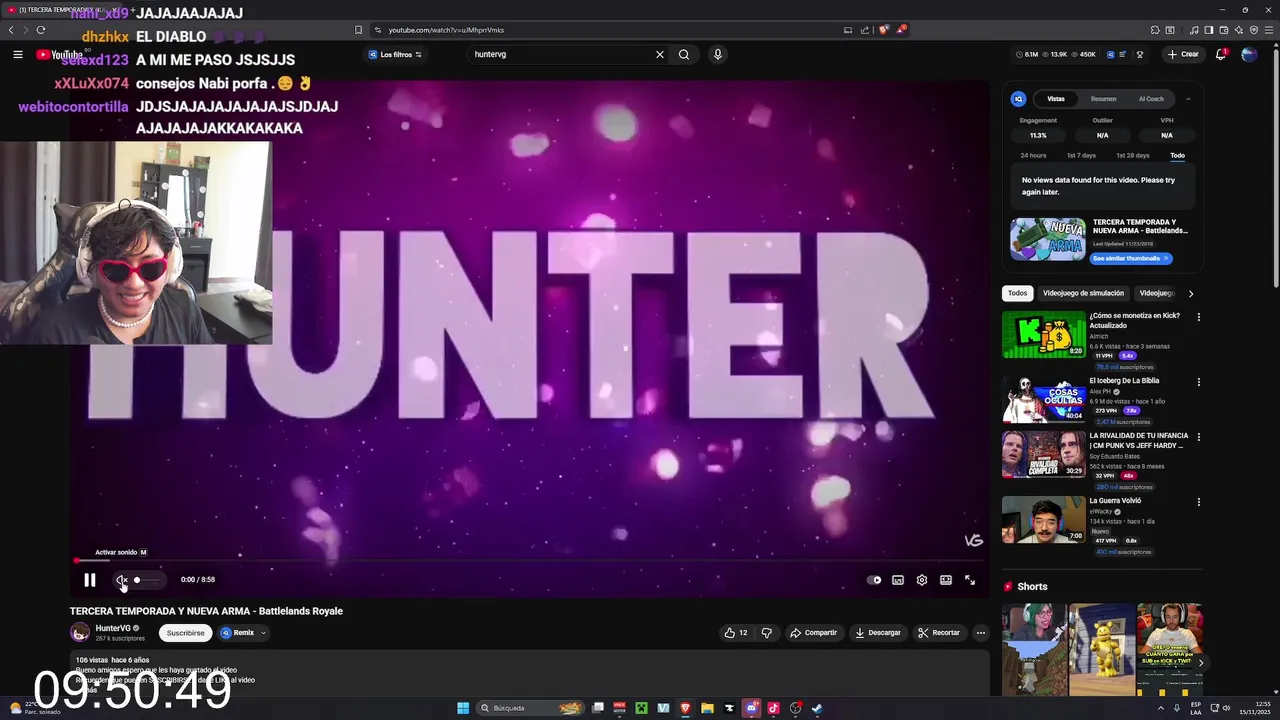
Task: Enter fullscreen mode
Action: click(x=970, y=580)
